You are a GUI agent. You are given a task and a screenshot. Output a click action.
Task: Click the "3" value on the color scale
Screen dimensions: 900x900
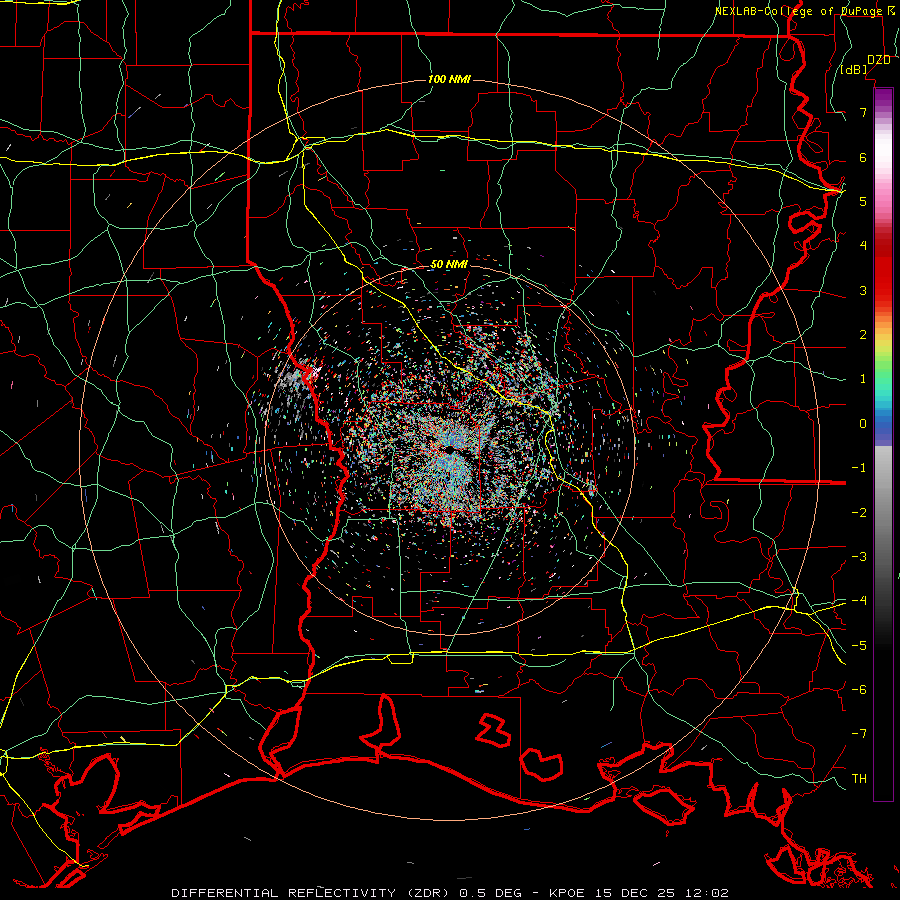[x=863, y=290]
